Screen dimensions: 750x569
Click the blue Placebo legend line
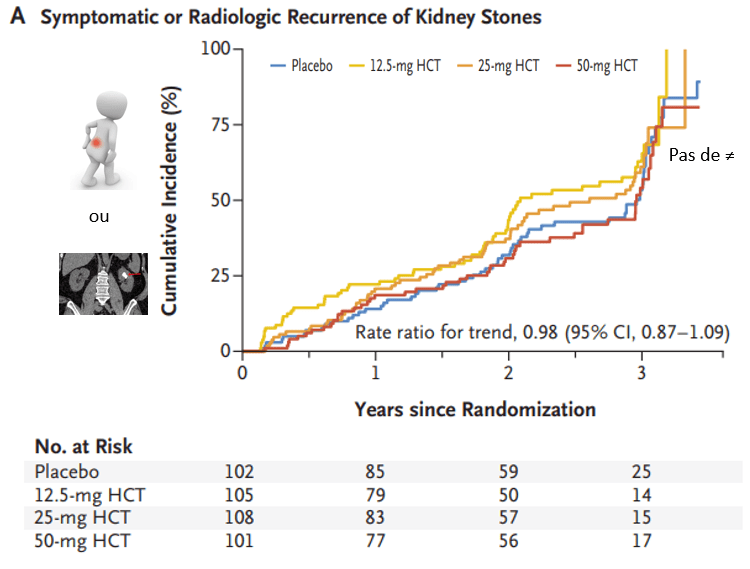[x=279, y=65]
